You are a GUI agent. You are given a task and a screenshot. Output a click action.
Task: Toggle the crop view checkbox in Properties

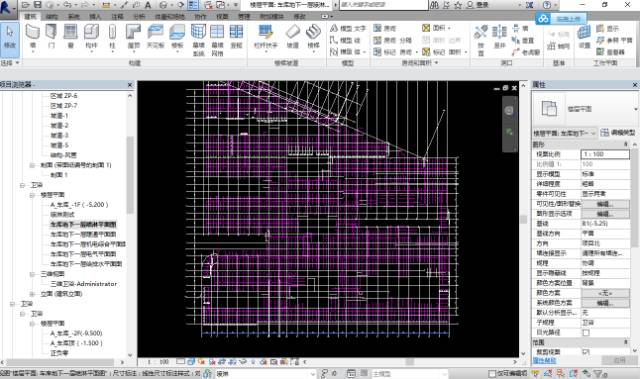pyautogui.click(x=586, y=352)
